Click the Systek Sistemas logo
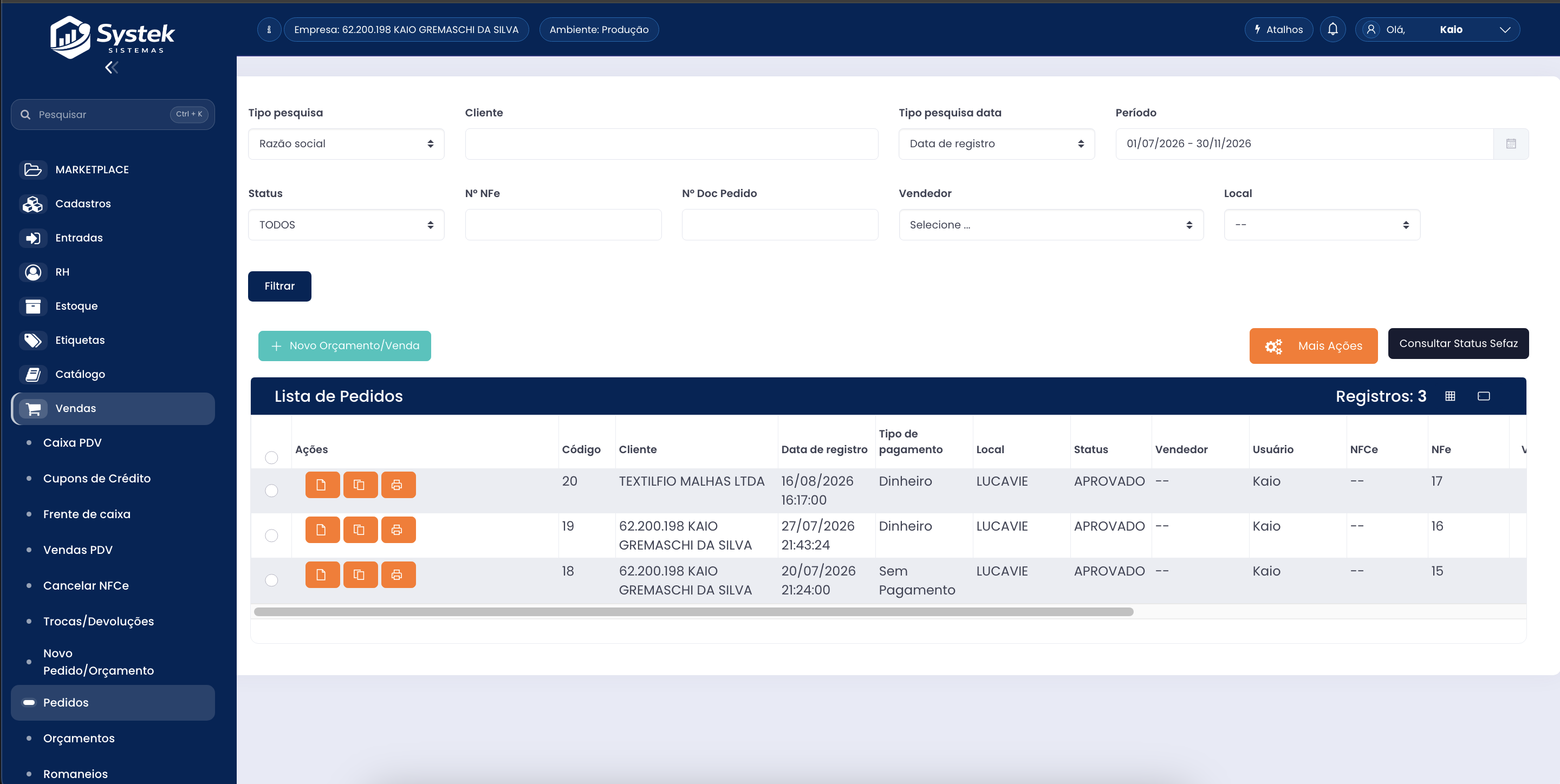1560x784 pixels. click(113, 36)
